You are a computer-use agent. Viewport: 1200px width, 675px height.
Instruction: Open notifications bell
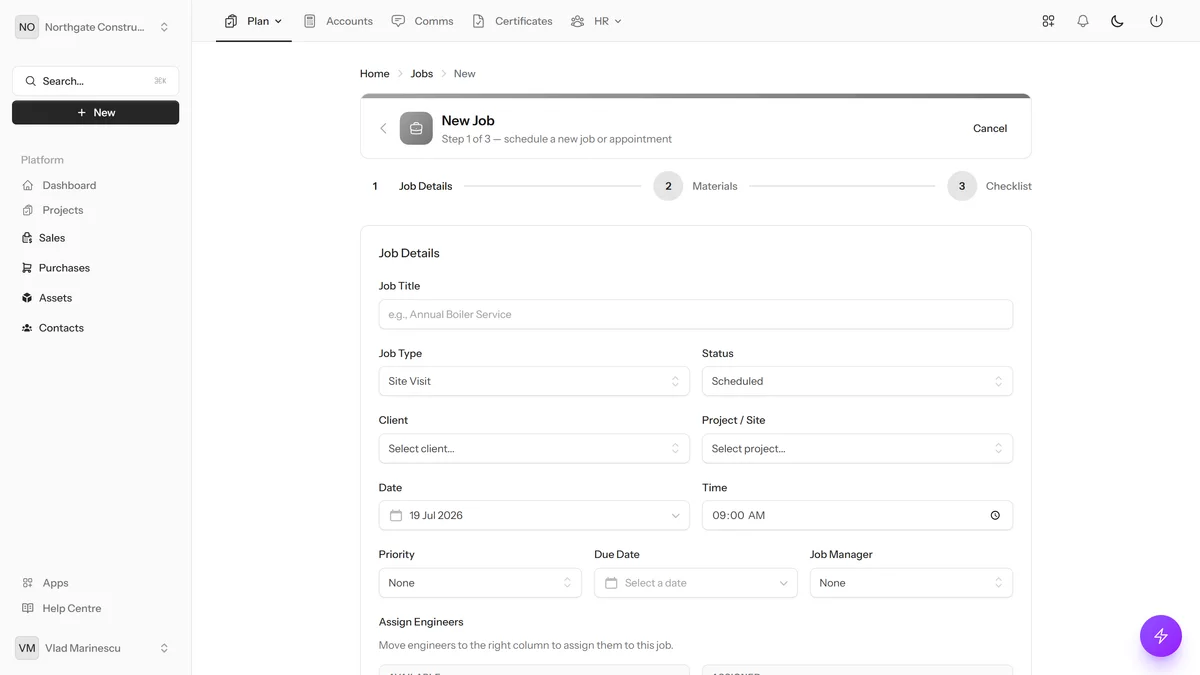pyautogui.click(x=1083, y=21)
